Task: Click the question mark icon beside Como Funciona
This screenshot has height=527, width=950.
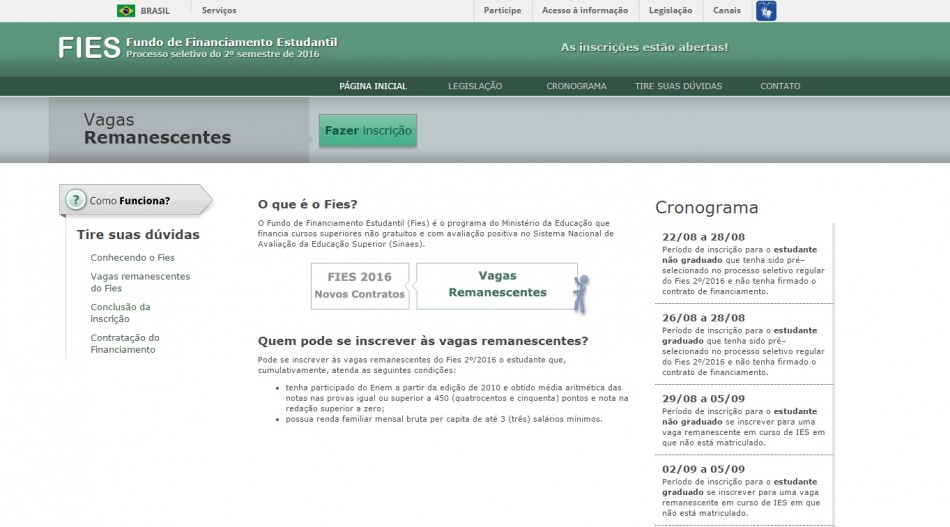Action: point(76,199)
